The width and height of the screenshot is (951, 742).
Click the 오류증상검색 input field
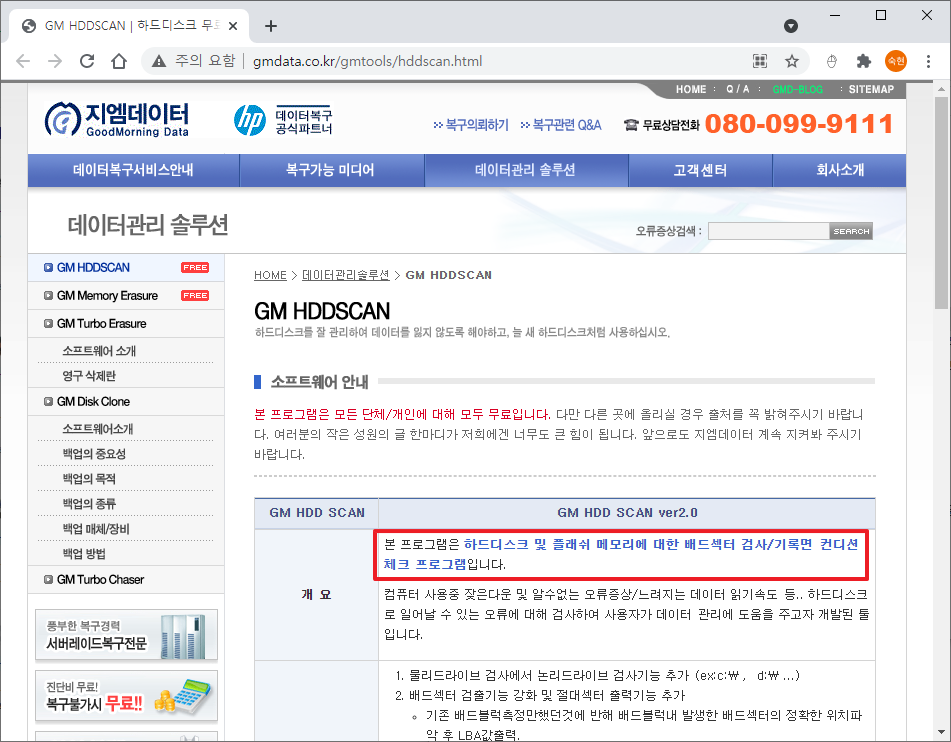(768, 231)
